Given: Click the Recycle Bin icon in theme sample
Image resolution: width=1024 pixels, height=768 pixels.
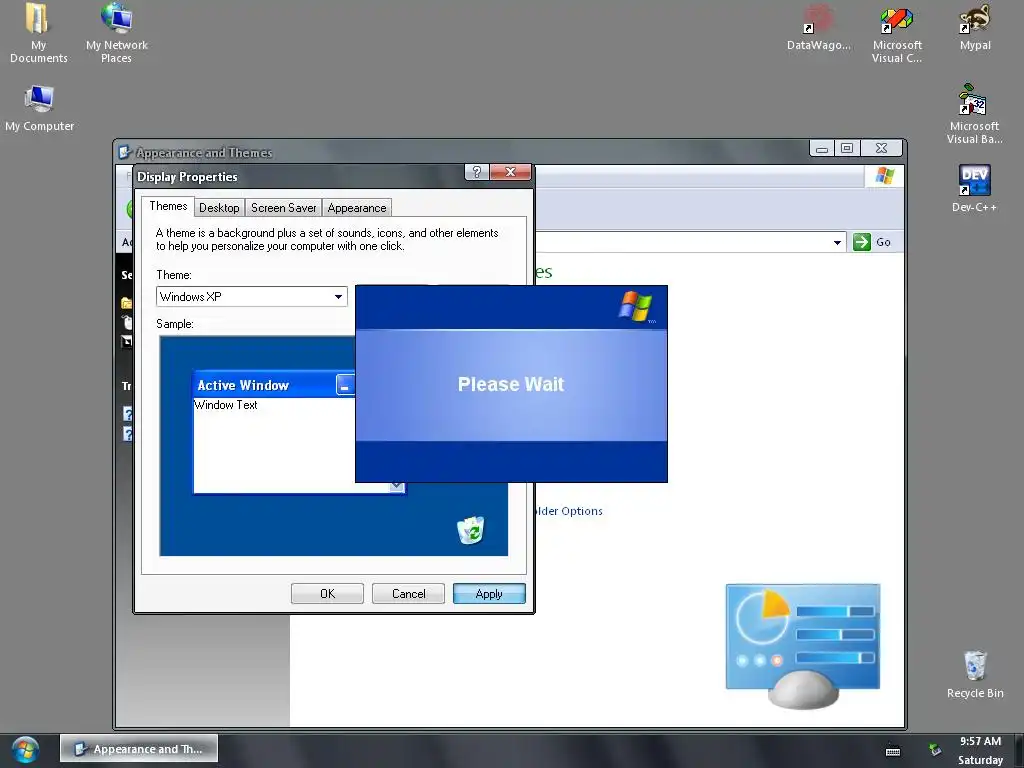Looking at the screenshot, I should pos(471,530).
